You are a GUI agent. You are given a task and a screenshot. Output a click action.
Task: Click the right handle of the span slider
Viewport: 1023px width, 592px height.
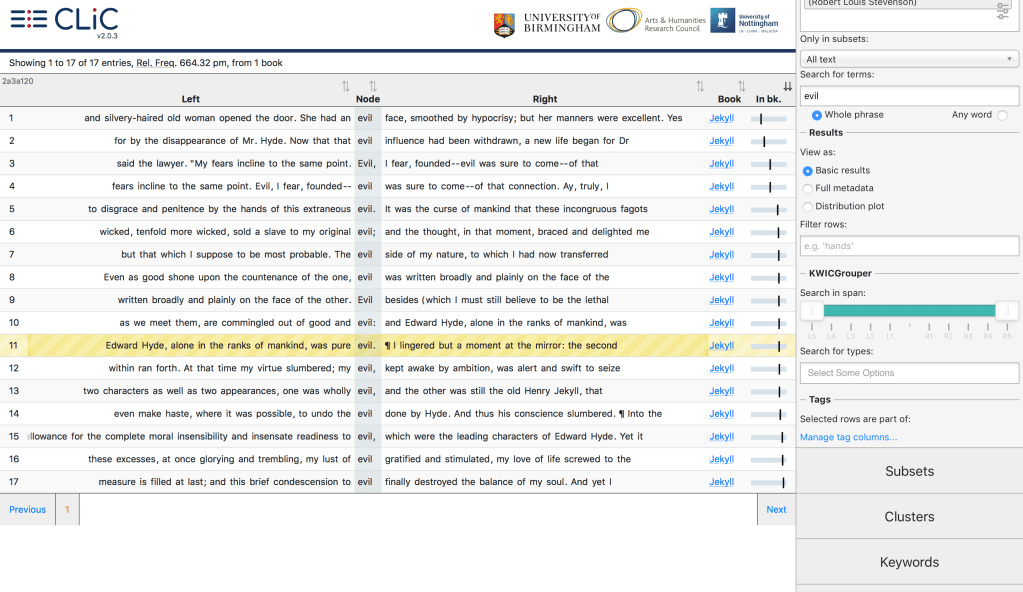point(1006,311)
